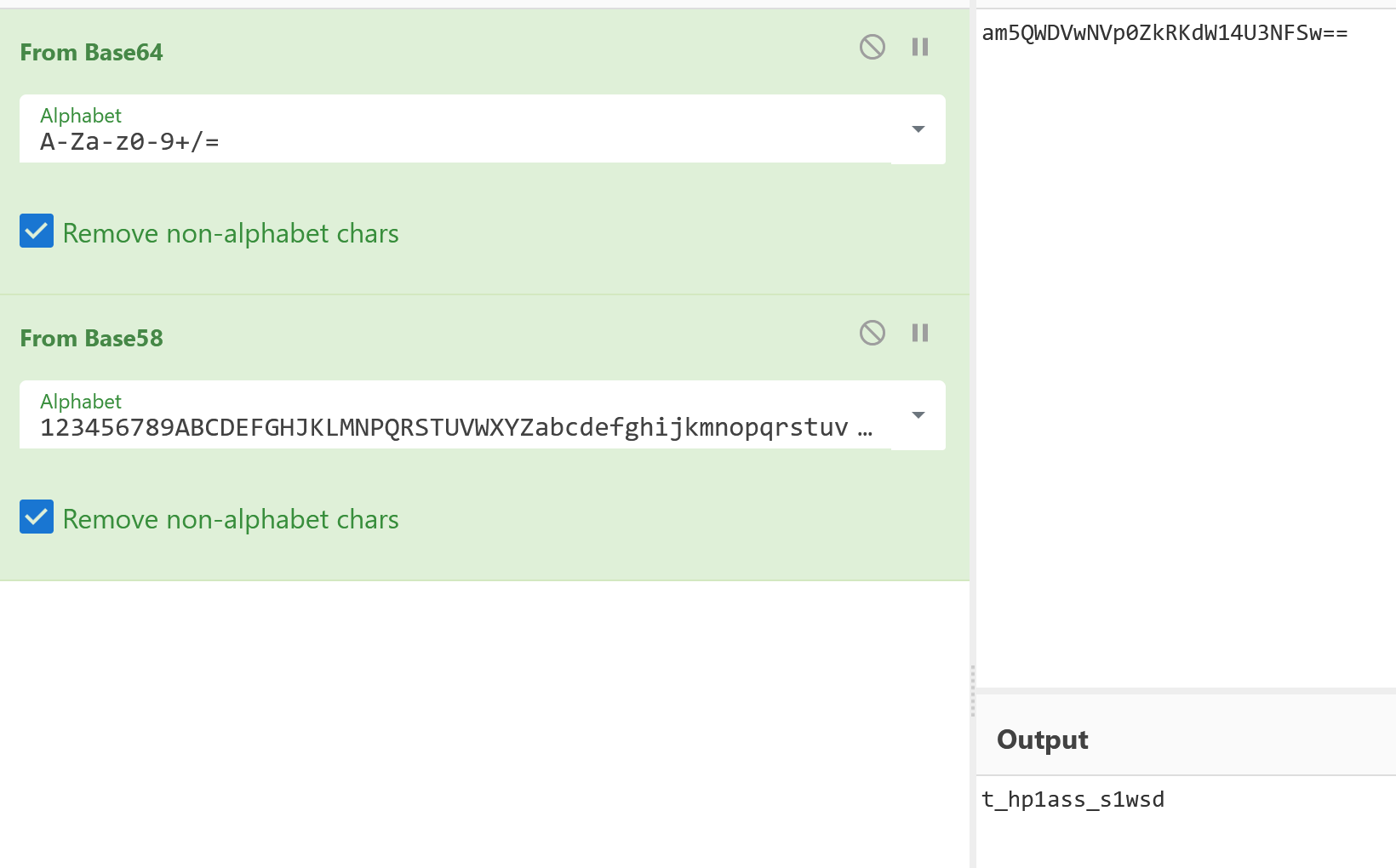Uncheck Remove non-alphabet chars checkbox under From Base64

click(x=37, y=231)
